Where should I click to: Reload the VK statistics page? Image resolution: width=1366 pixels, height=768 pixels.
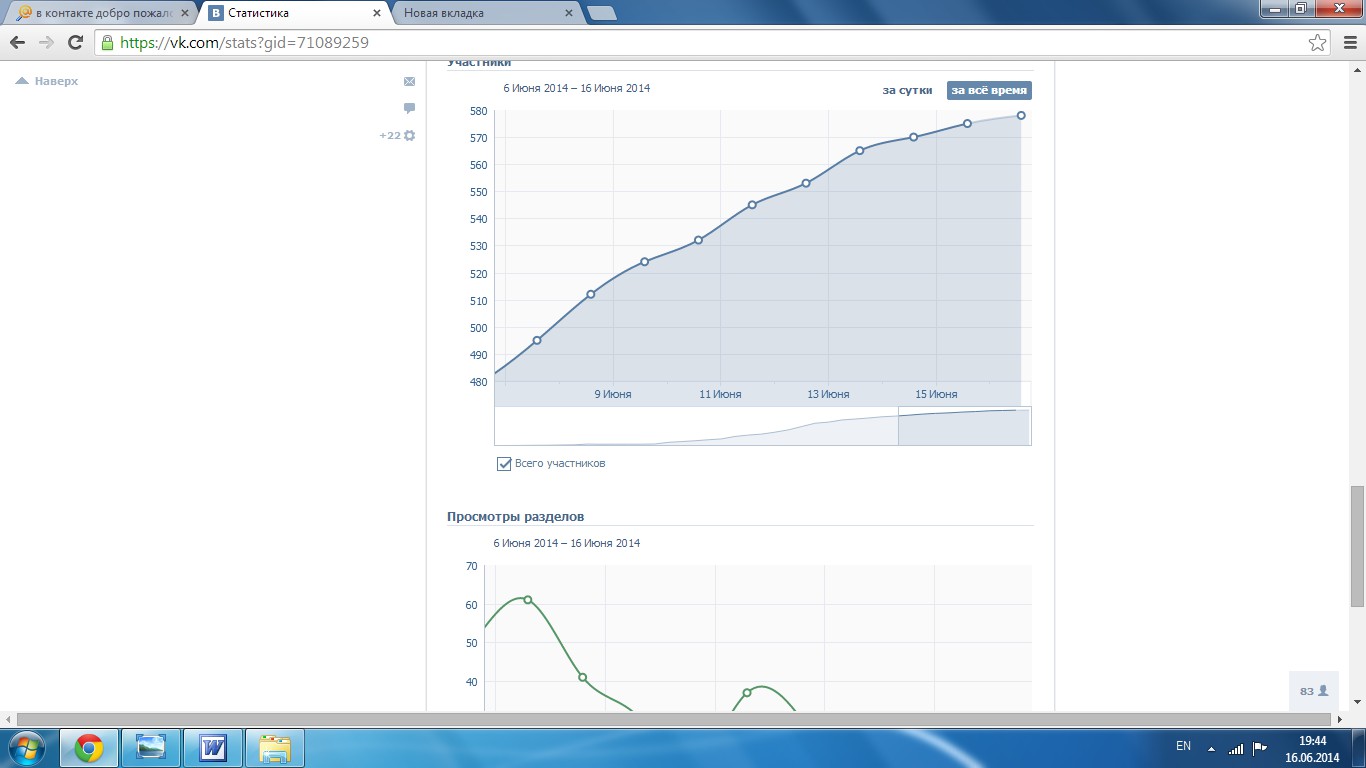[75, 43]
